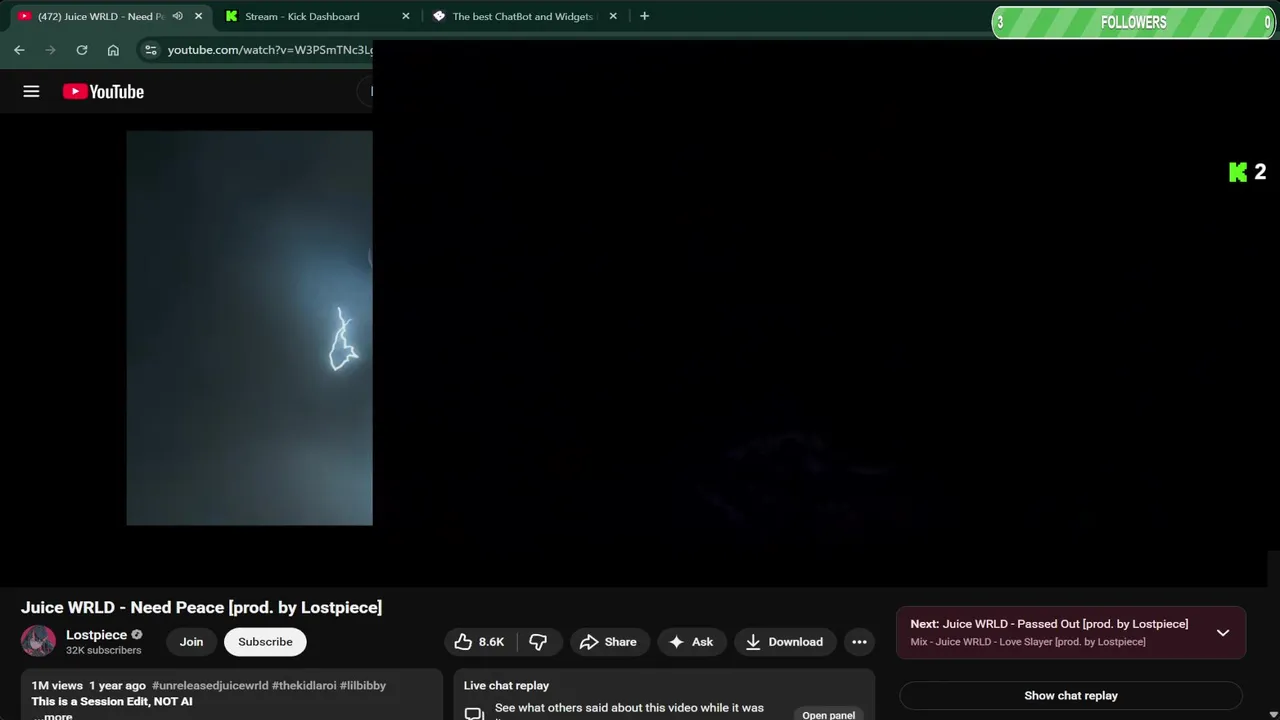Go to YouTube home via logo
Image resolution: width=1280 pixels, height=720 pixels.
coord(103,91)
